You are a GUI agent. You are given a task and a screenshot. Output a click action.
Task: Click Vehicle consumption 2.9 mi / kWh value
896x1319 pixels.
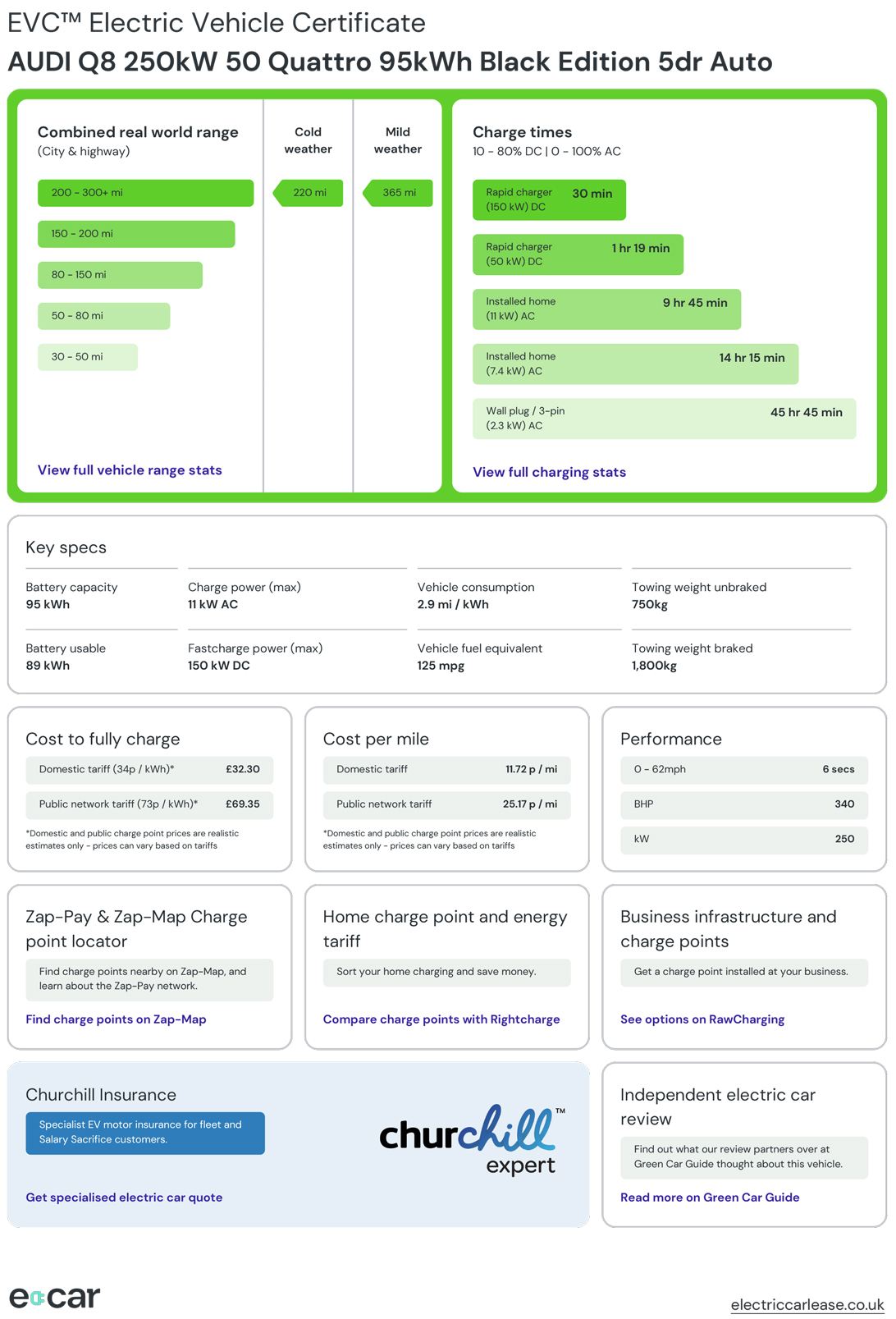coord(453,605)
